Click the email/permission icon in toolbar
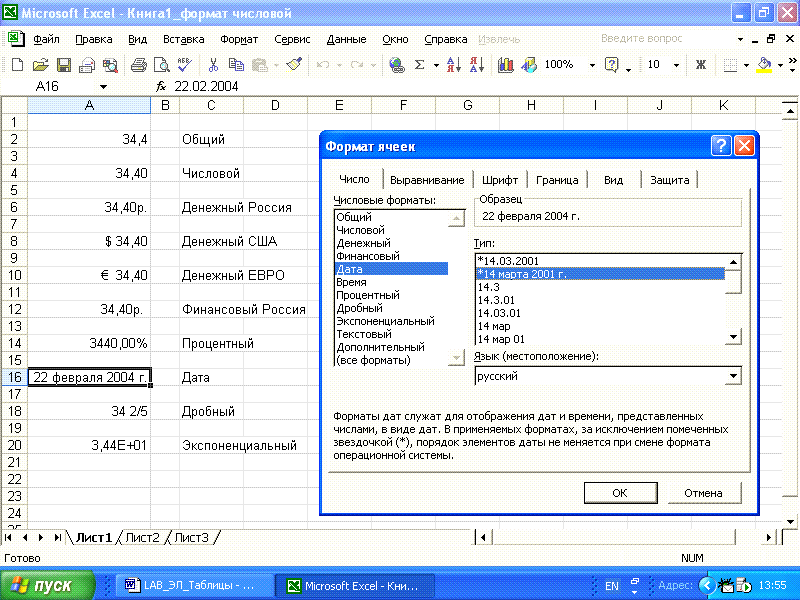This screenshot has width=800, height=600. click(87, 65)
